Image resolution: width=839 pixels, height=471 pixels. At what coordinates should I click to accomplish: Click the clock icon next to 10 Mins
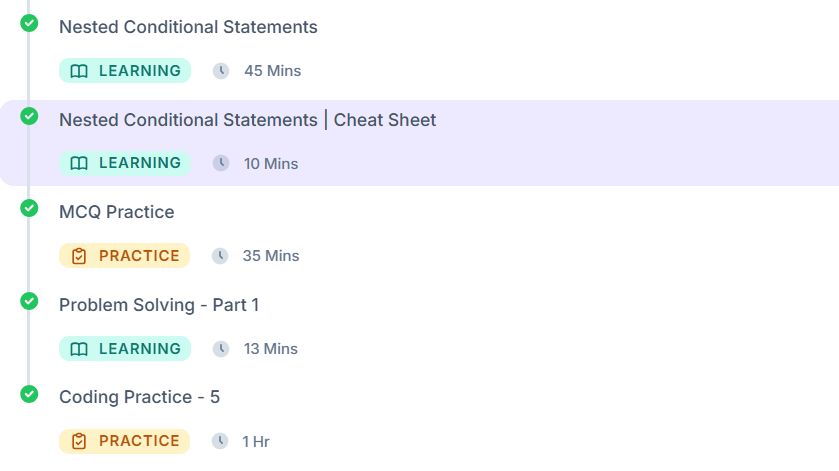(220, 163)
